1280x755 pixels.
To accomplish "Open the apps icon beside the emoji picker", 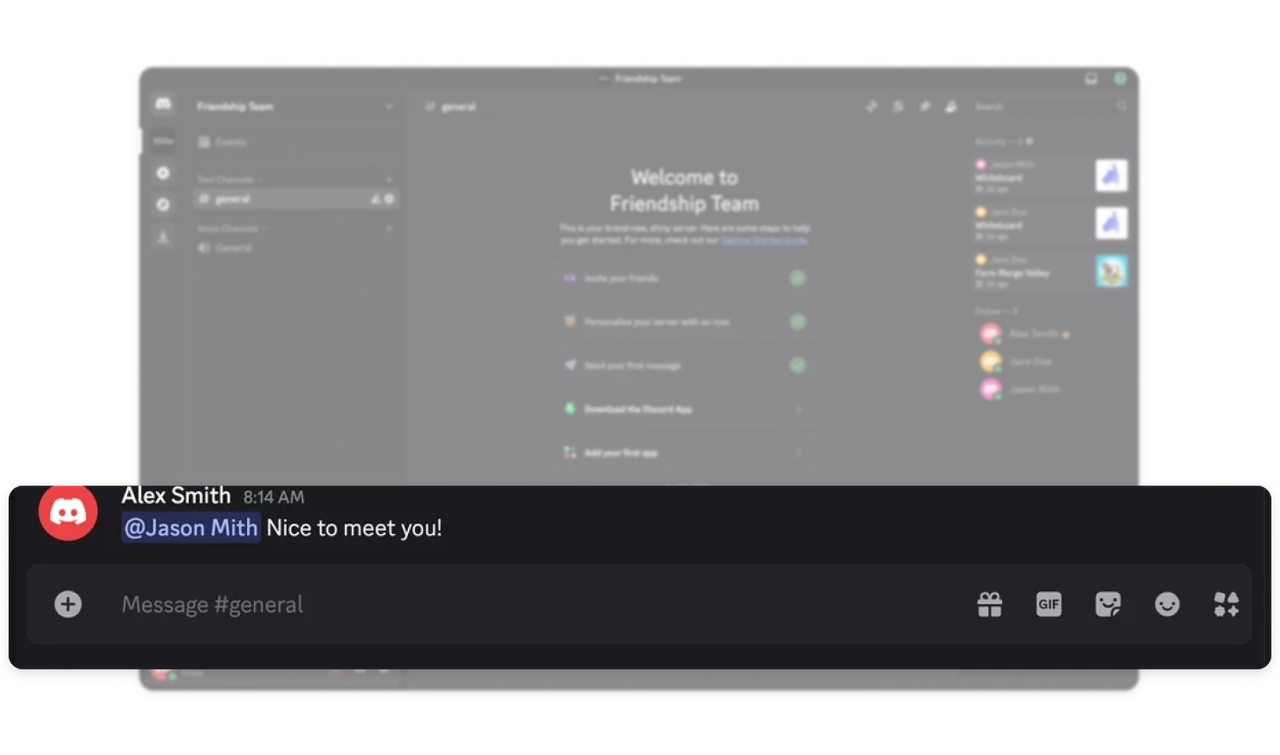I will click(1226, 604).
